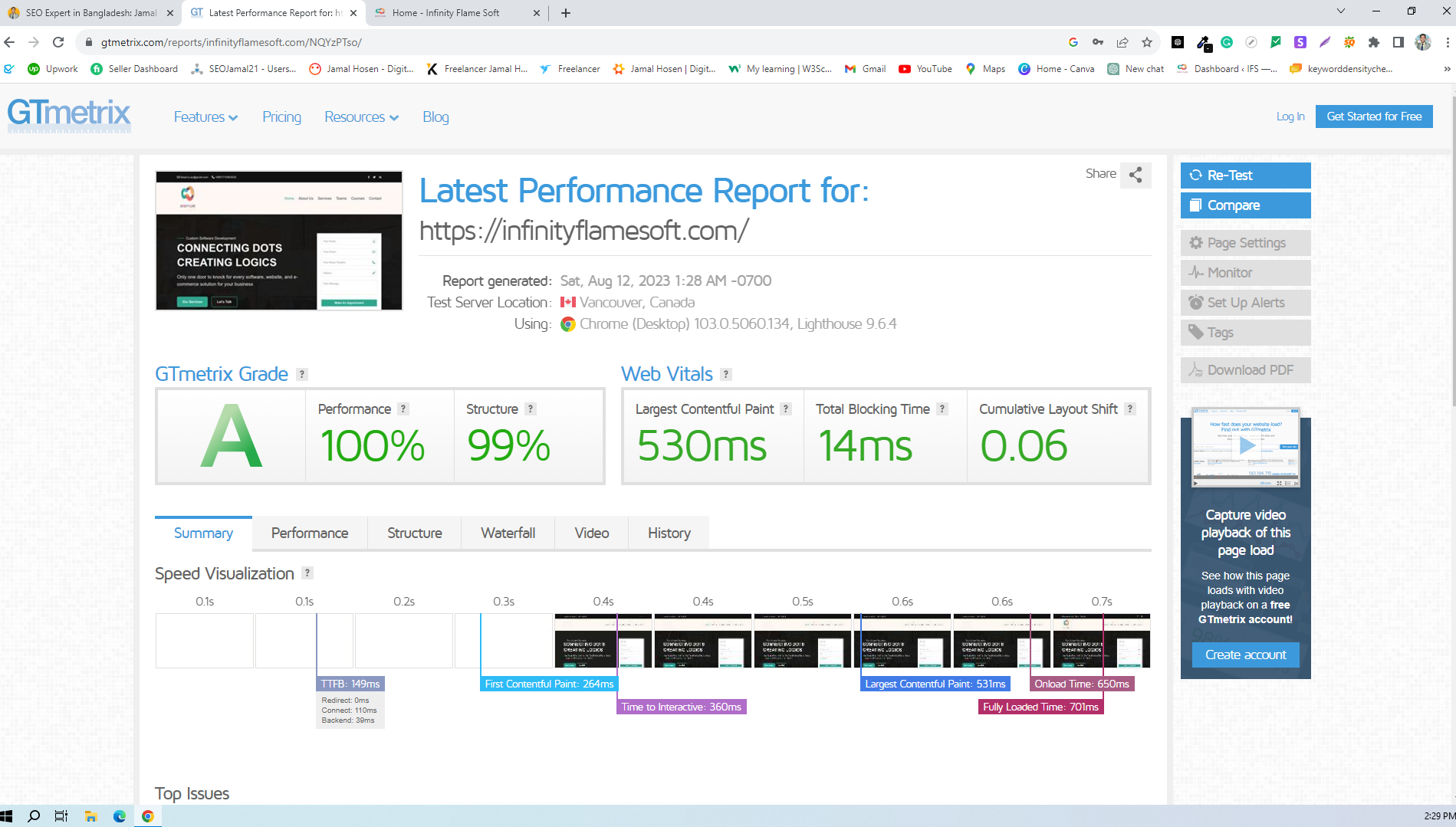
Task: Switch to the Waterfall tab
Action: click(x=507, y=533)
